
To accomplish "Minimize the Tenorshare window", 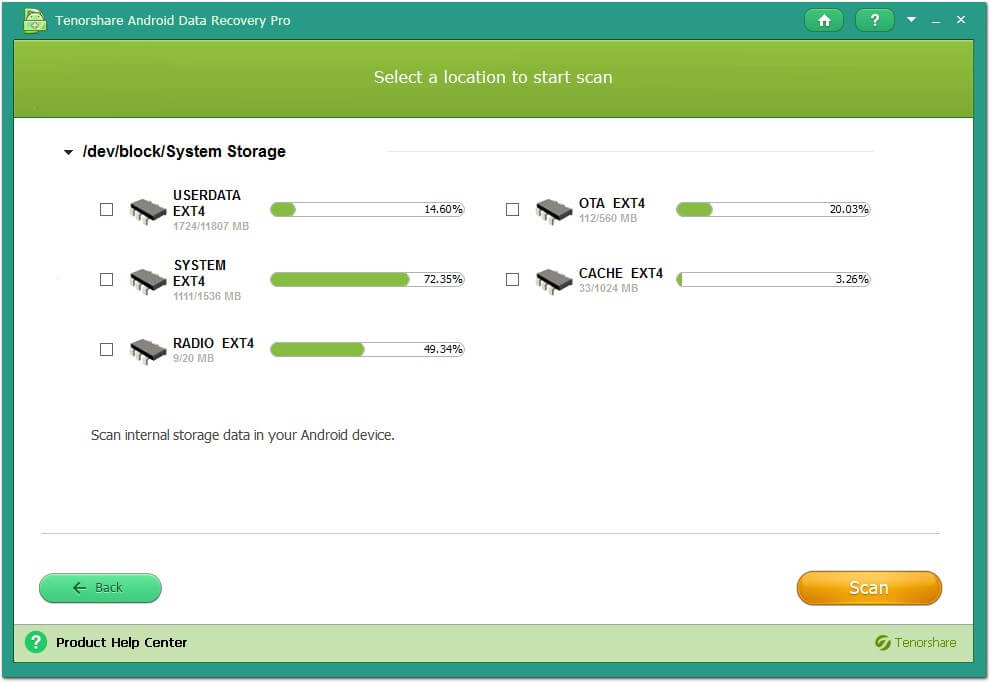I will pyautogui.click(x=936, y=21).
